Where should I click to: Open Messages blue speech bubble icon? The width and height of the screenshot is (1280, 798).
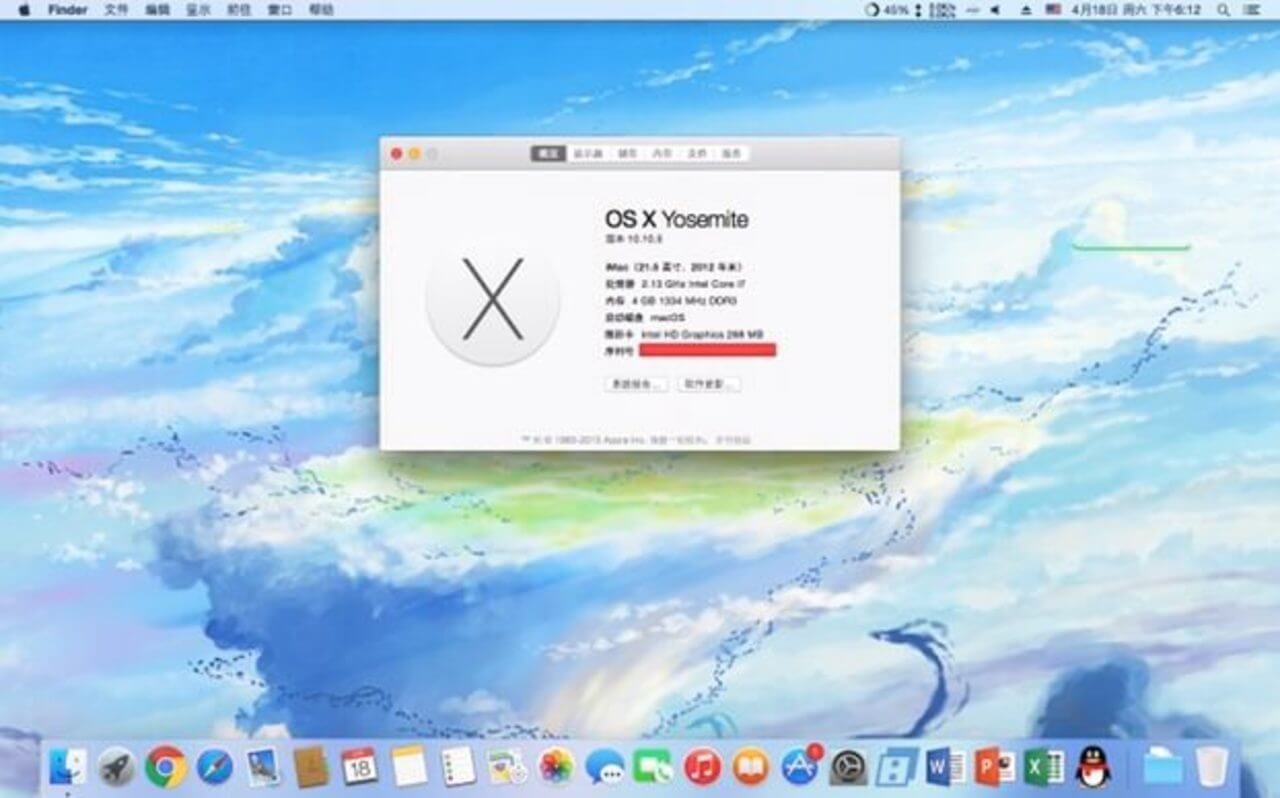pyautogui.click(x=605, y=767)
